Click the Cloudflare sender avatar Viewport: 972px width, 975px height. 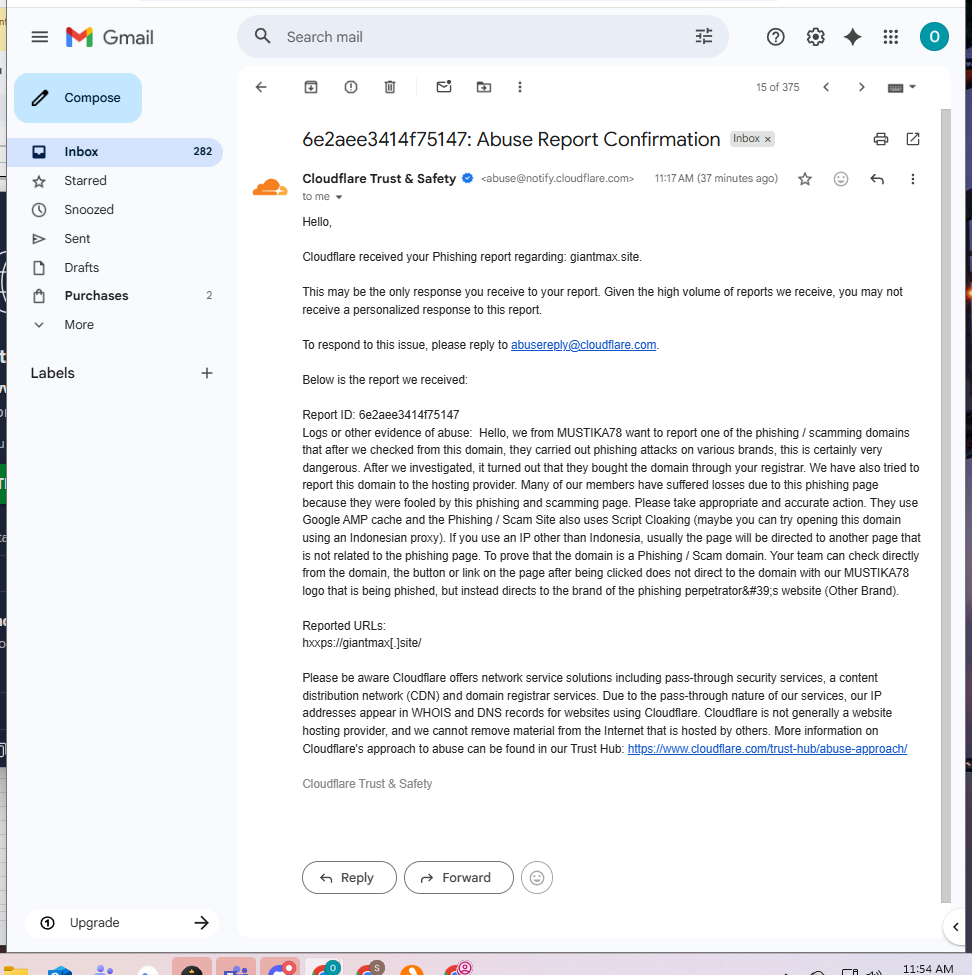point(270,187)
